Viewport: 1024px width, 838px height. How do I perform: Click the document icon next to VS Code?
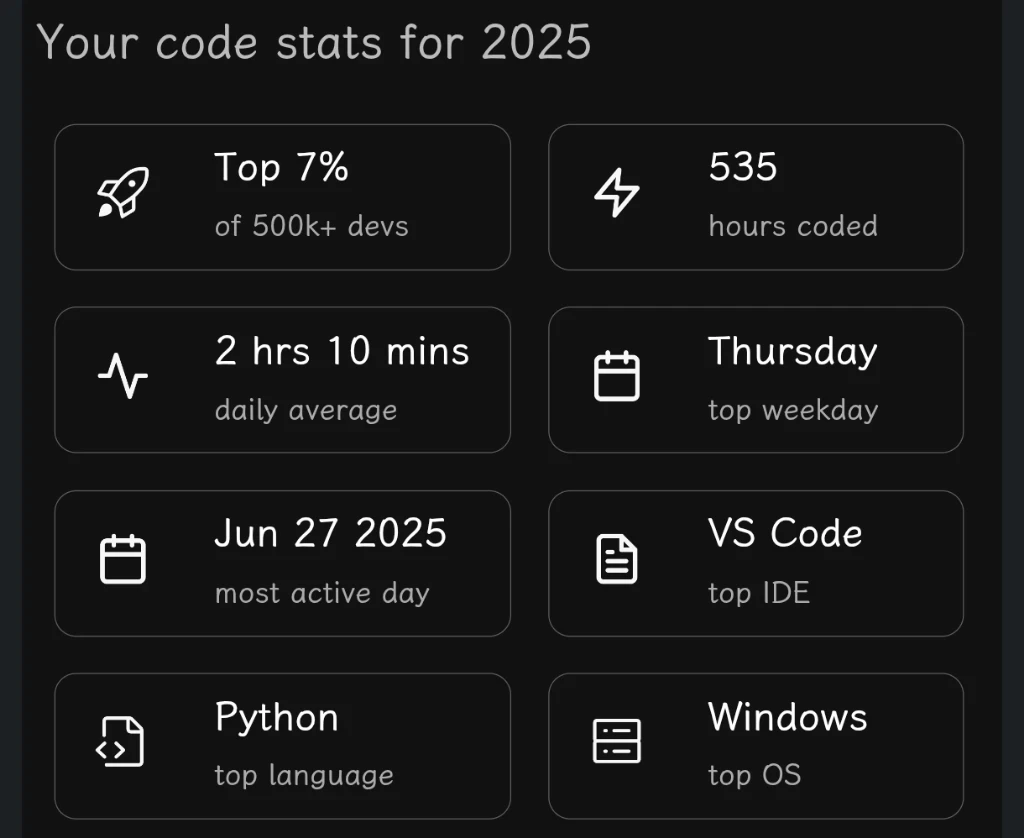coord(616,559)
